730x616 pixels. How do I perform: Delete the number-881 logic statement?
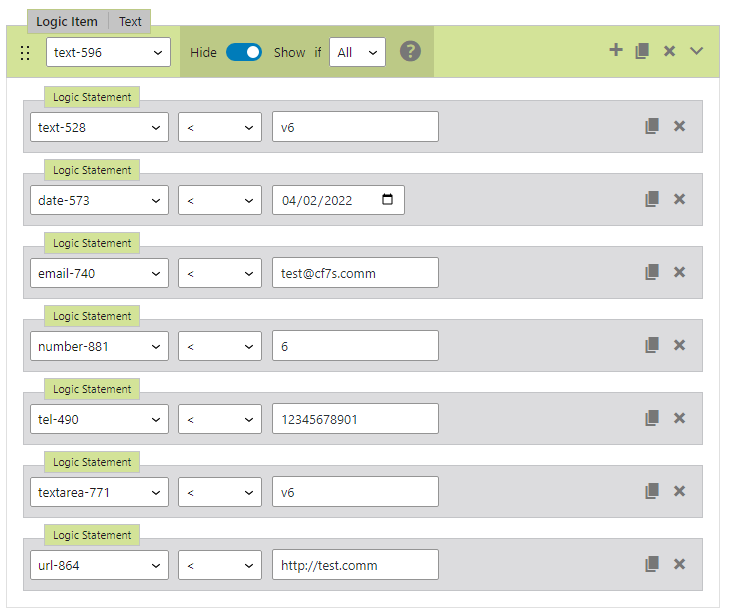(680, 345)
